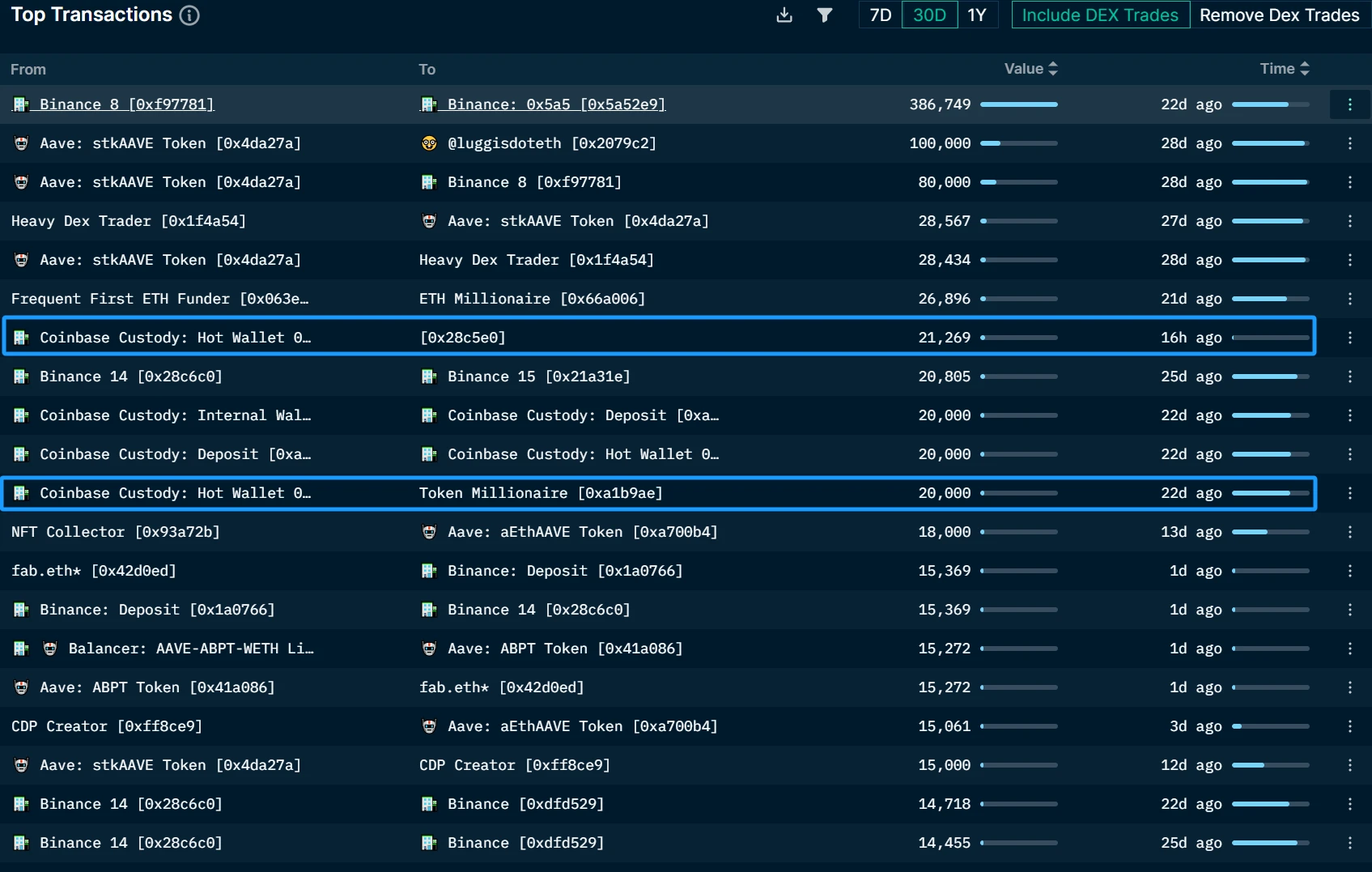Switch to the 7D time range

(x=881, y=15)
